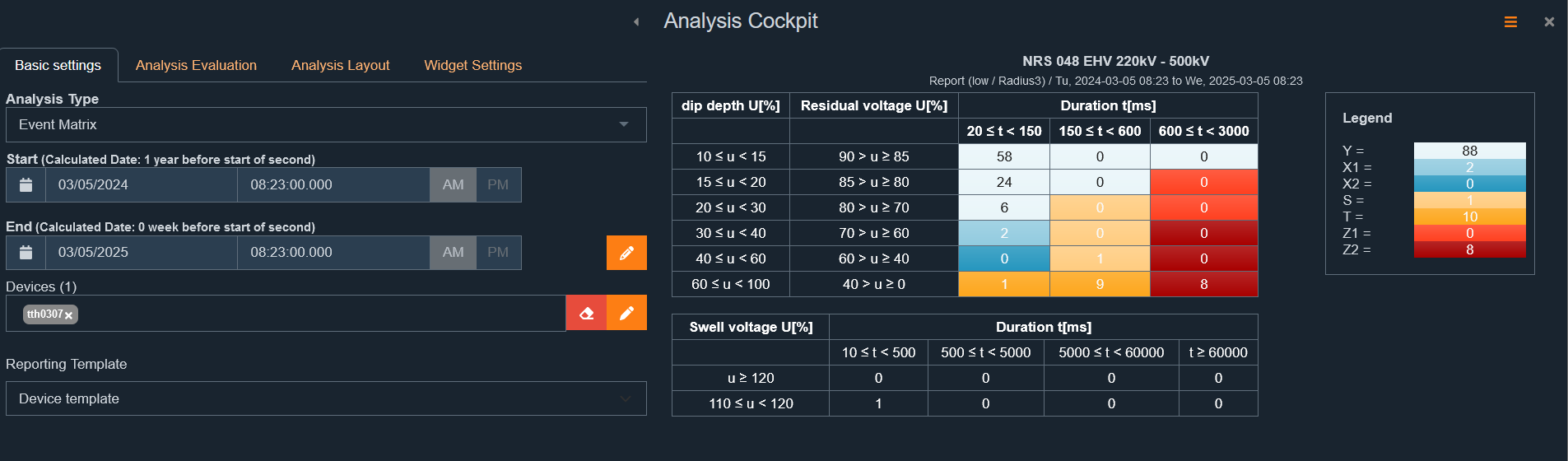Click the End date calendar icon

pos(26,253)
